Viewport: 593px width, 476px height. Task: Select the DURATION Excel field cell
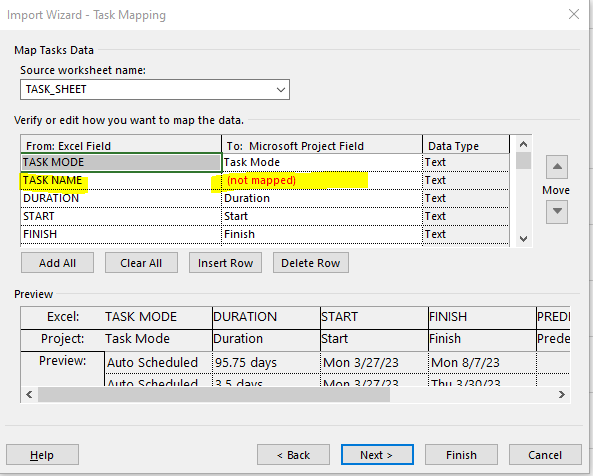click(121, 198)
